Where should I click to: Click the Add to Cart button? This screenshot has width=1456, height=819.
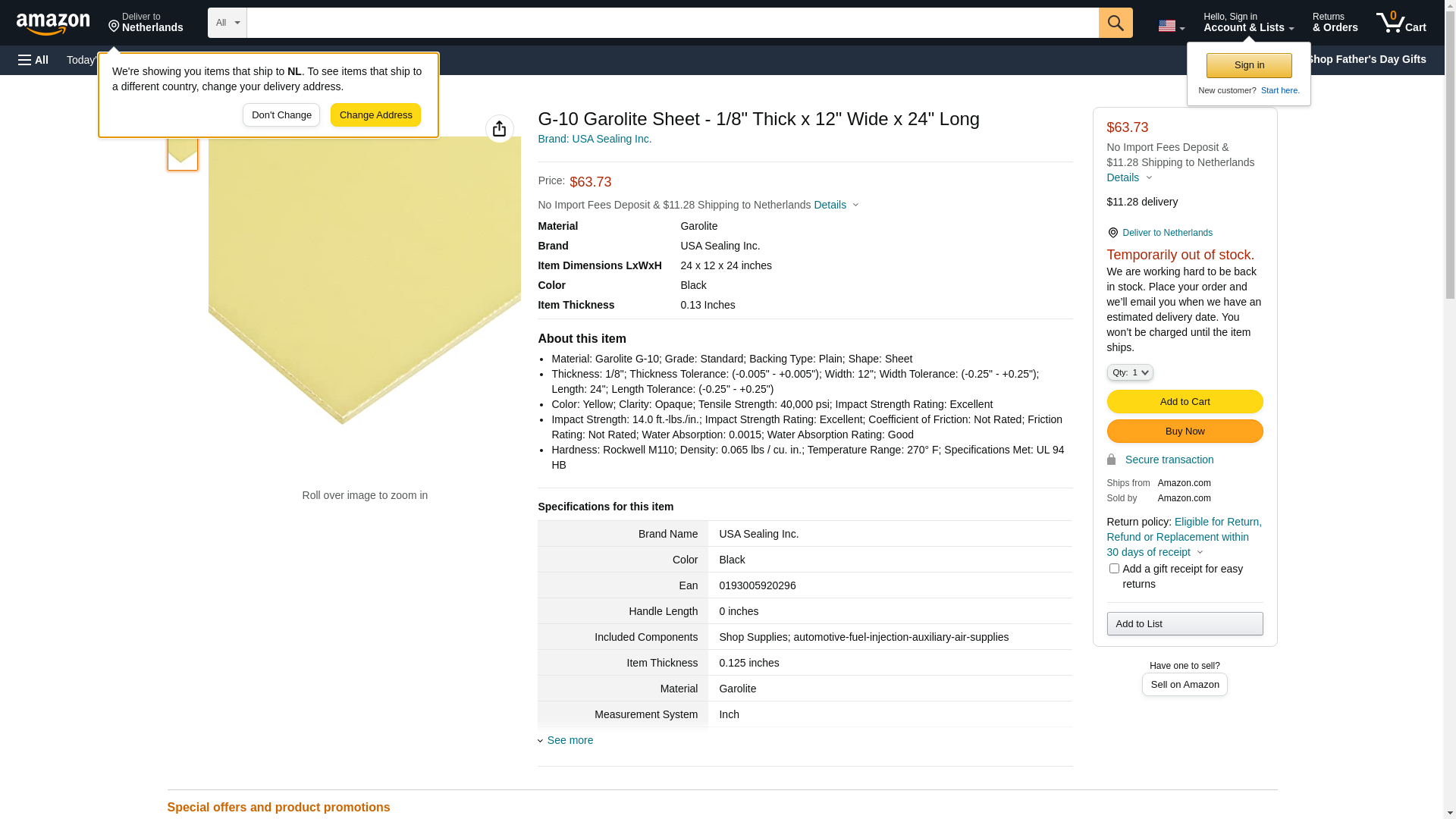(1184, 402)
